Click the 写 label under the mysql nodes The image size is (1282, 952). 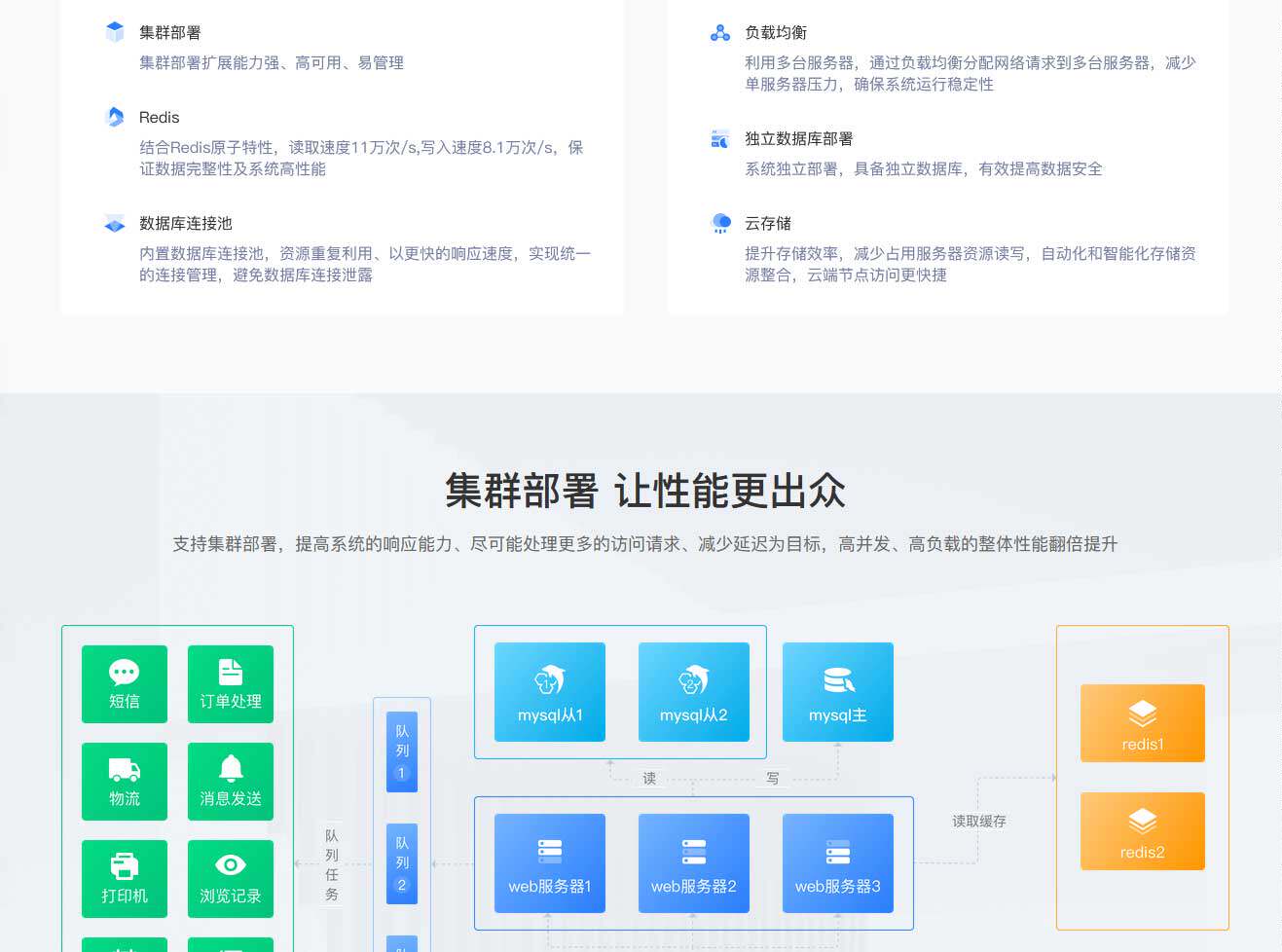[773, 779]
